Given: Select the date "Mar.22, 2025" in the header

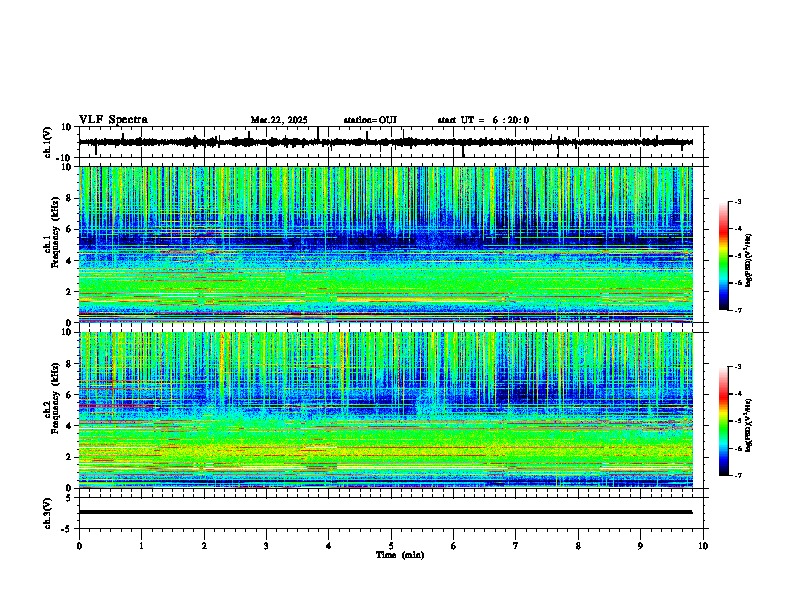Looking at the screenshot, I should 279,120.
